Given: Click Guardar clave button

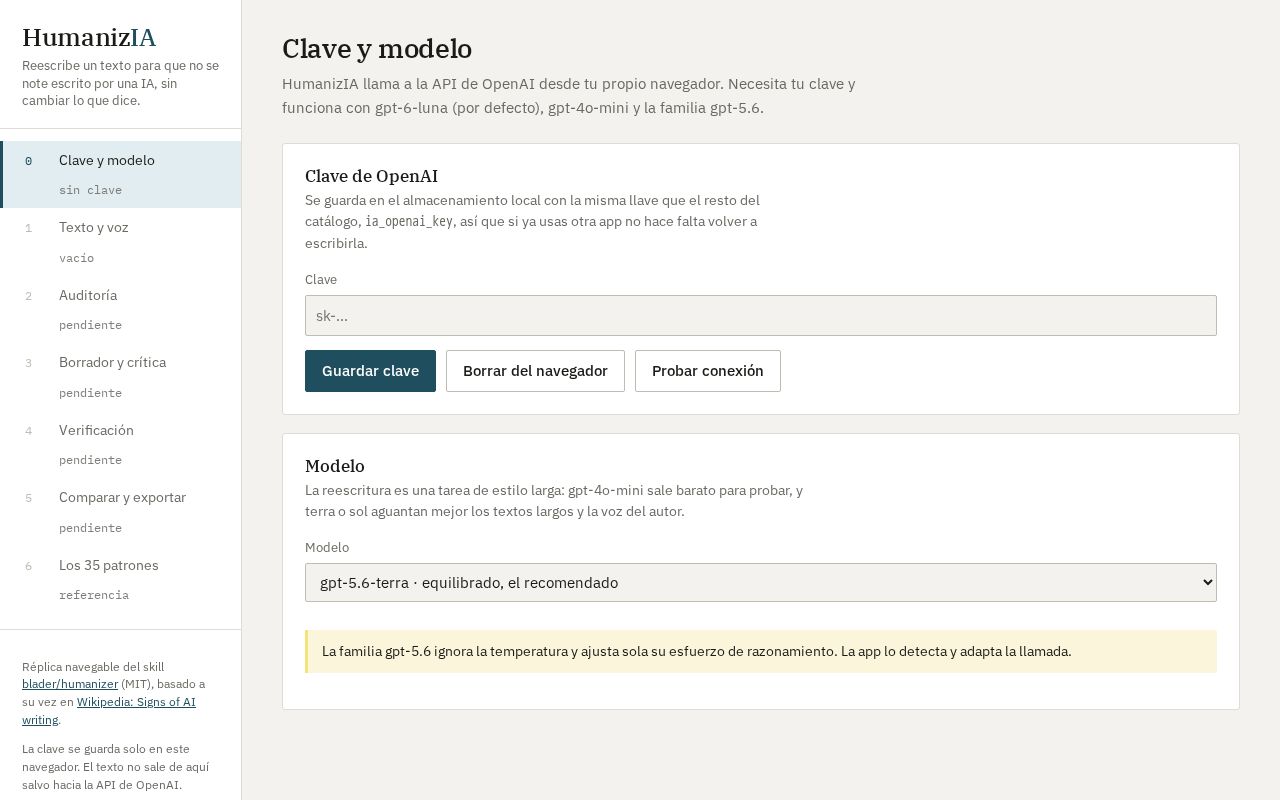Looking at the screenshot, I should (x=370, y=371).
